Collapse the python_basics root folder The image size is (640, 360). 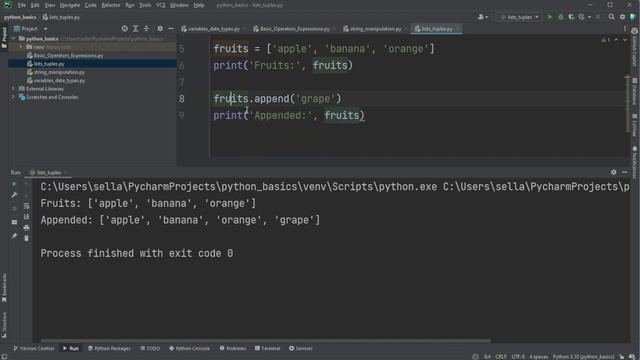(x=13, y=39)
